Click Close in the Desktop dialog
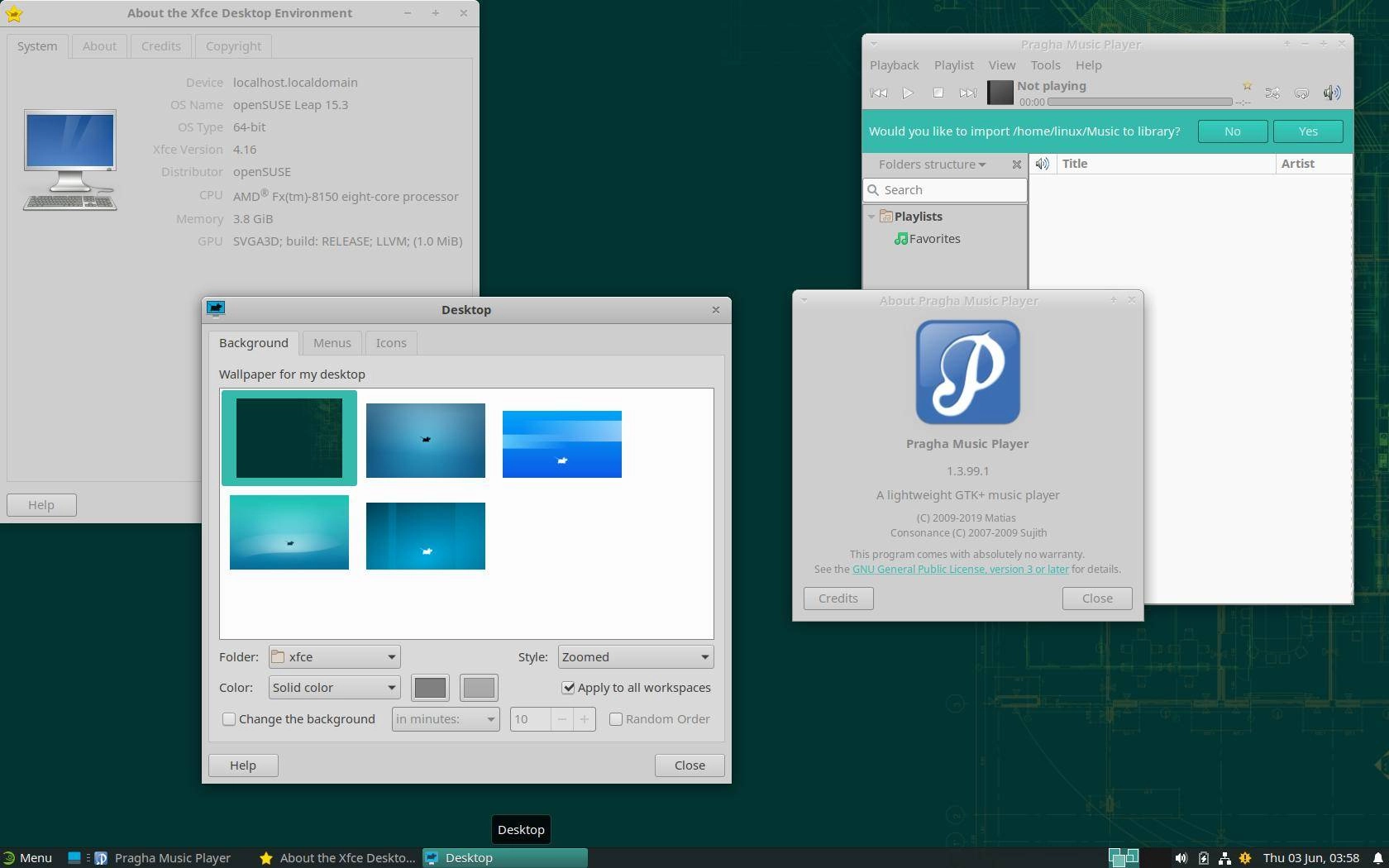The image size is (1389, 868). [x=690, y=765]
